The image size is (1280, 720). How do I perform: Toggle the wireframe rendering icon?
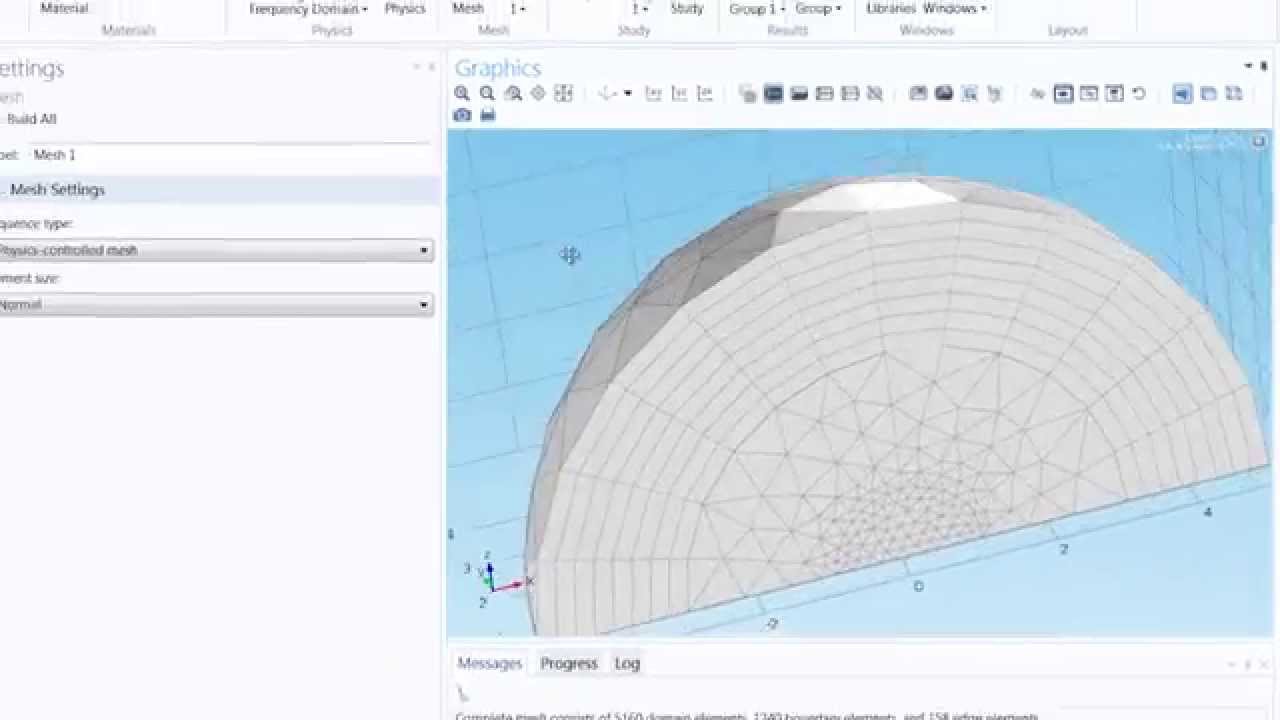point(1089,93)
